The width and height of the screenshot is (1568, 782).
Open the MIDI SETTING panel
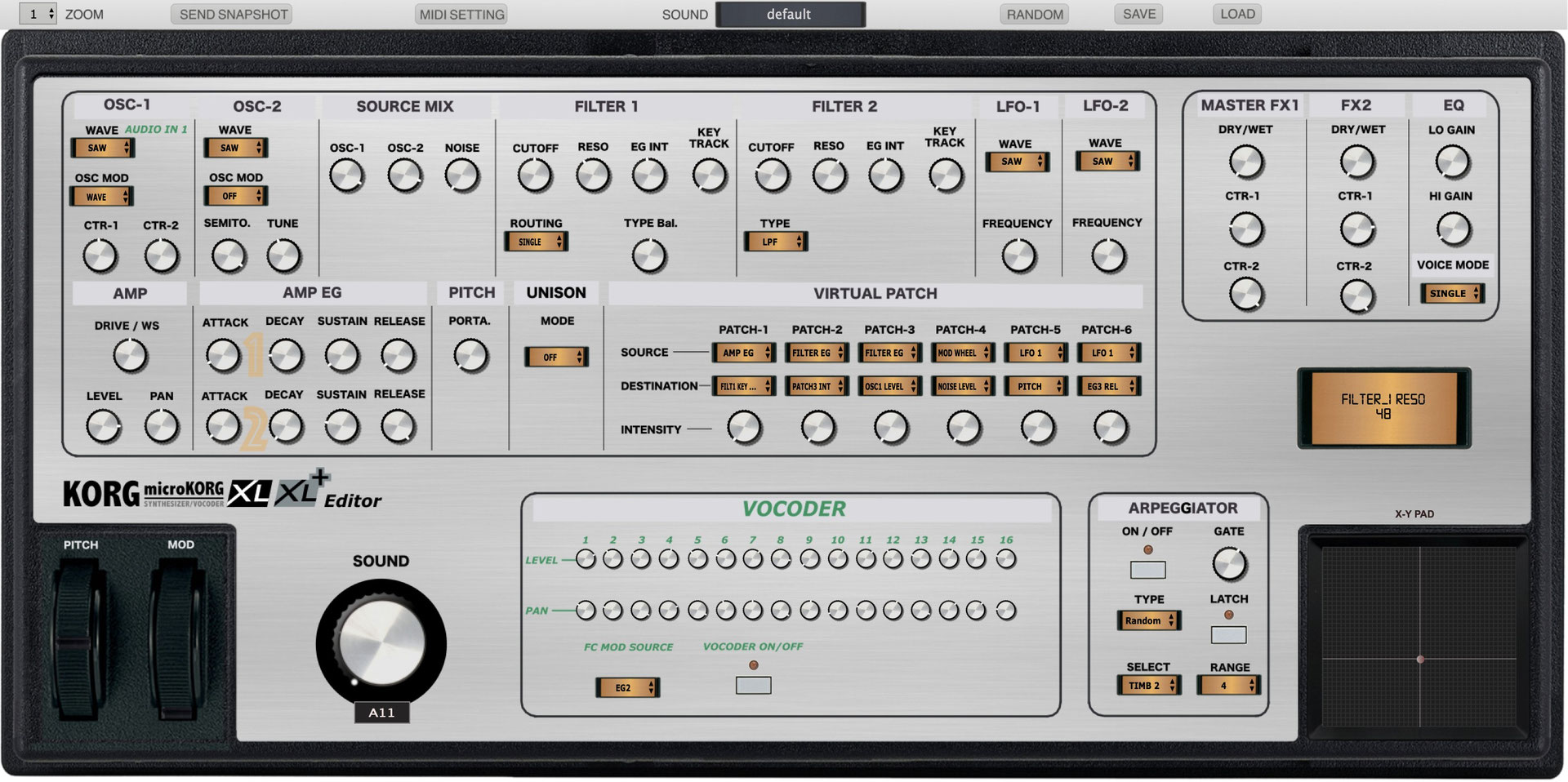click(x=461, y=14)
